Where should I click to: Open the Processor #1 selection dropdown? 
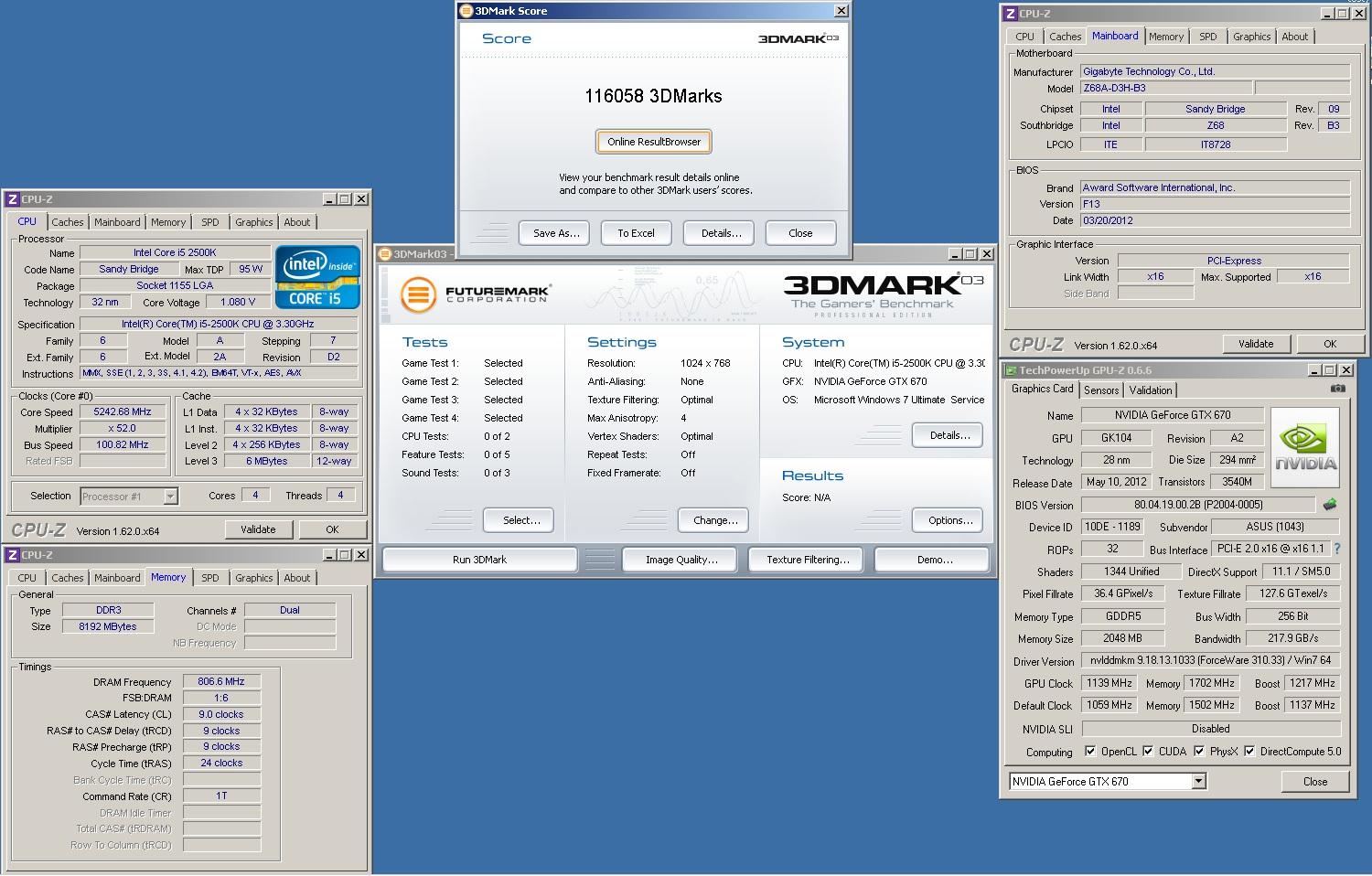170,497
